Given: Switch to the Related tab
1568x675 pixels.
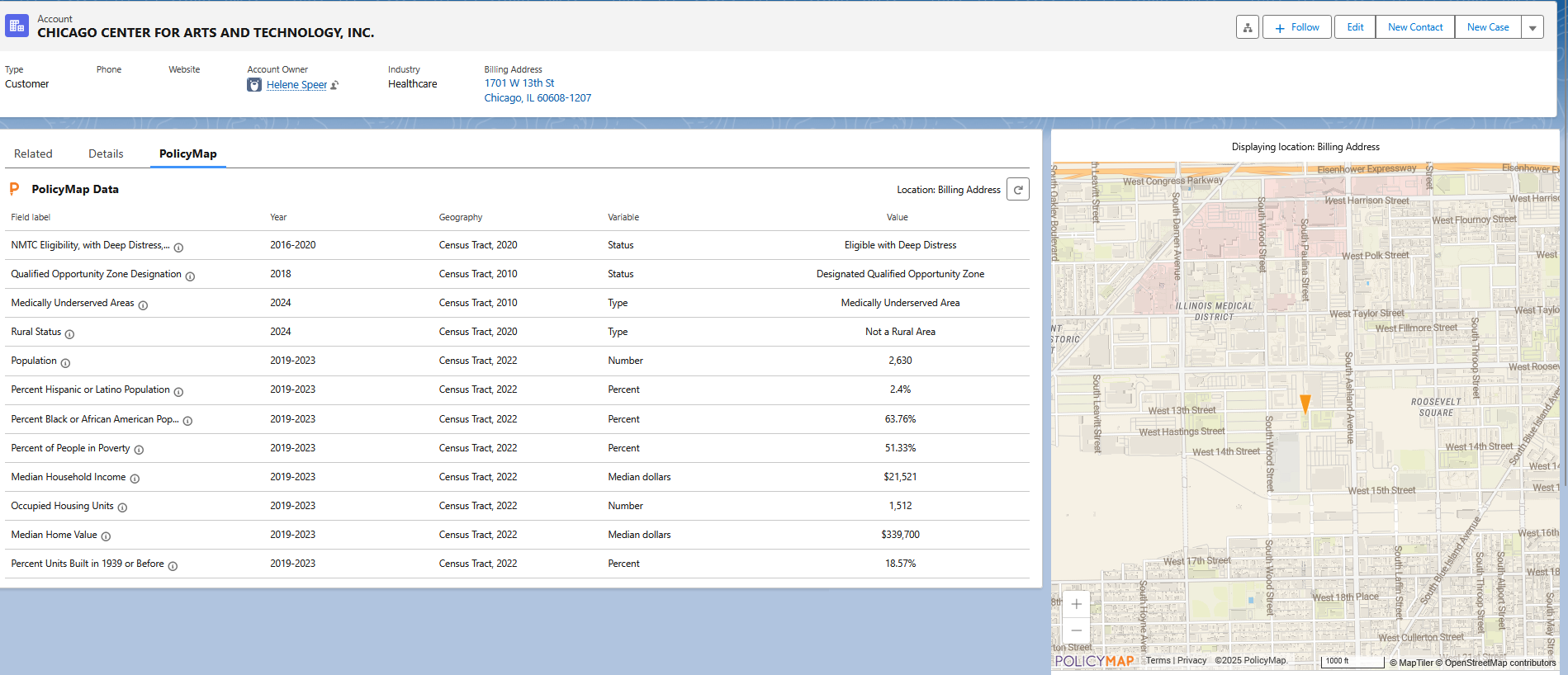Looking at the screenshot, I should [x=33, y=153].
